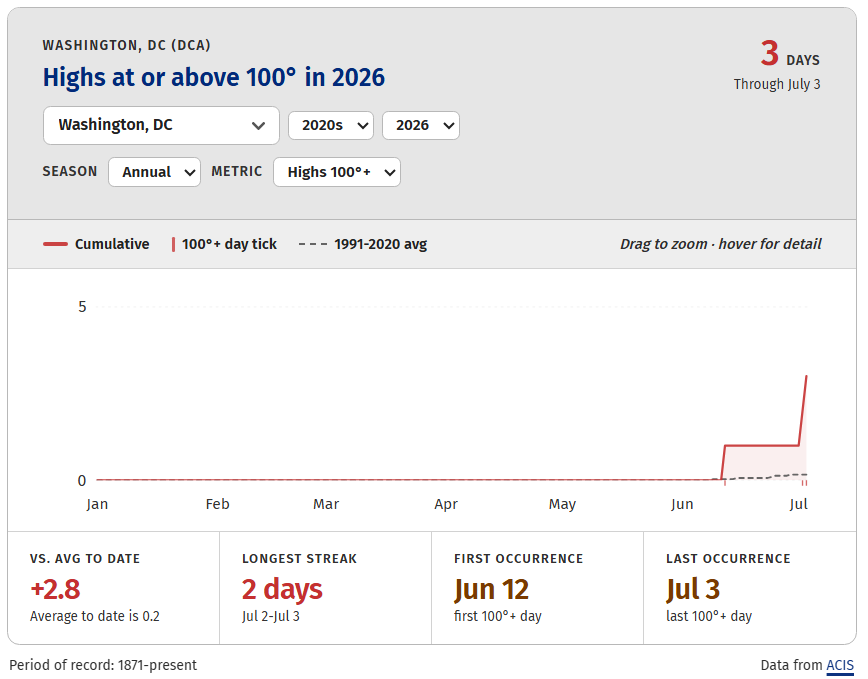868x679 pixels.
Task: Click the '3 DAYS' total count
Action: coord(790,54)
